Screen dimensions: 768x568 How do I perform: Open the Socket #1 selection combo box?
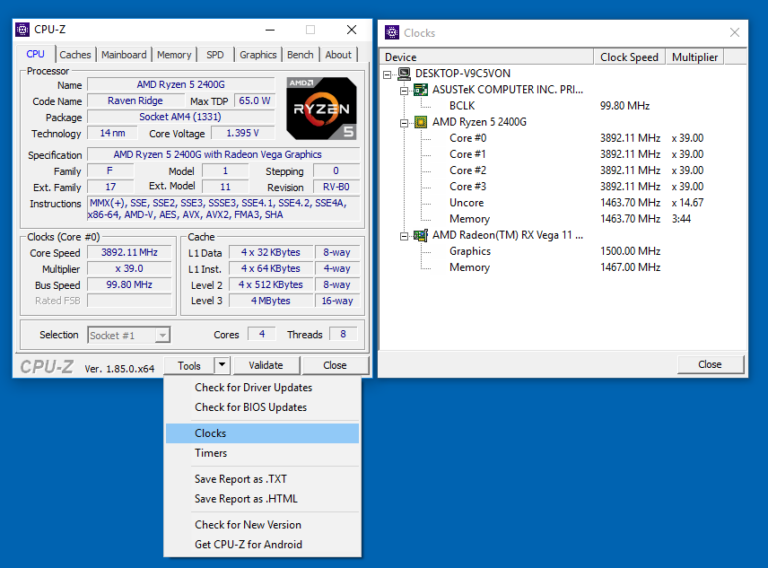tap(129, 335)
